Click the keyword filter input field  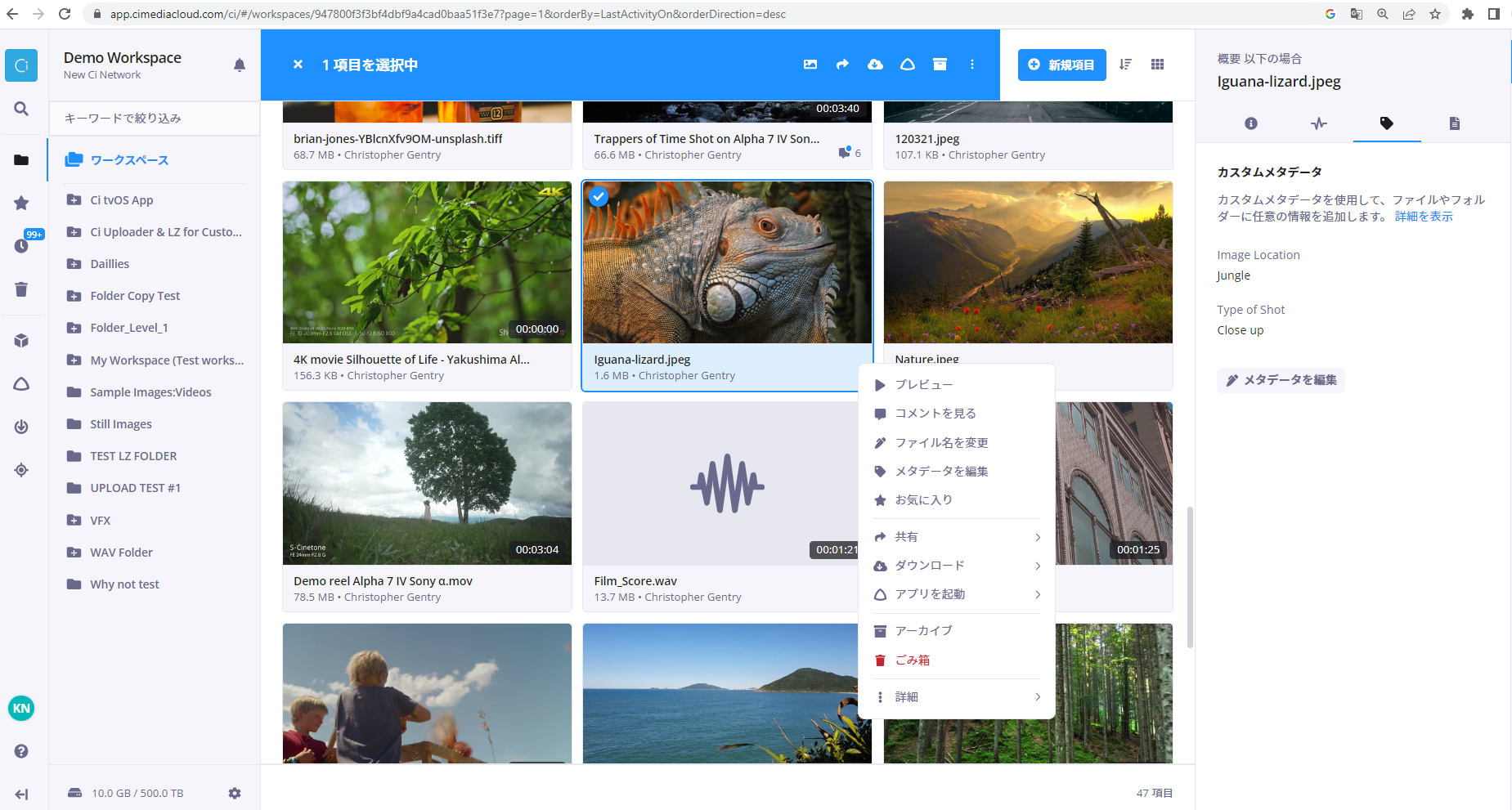click(155, 119)
